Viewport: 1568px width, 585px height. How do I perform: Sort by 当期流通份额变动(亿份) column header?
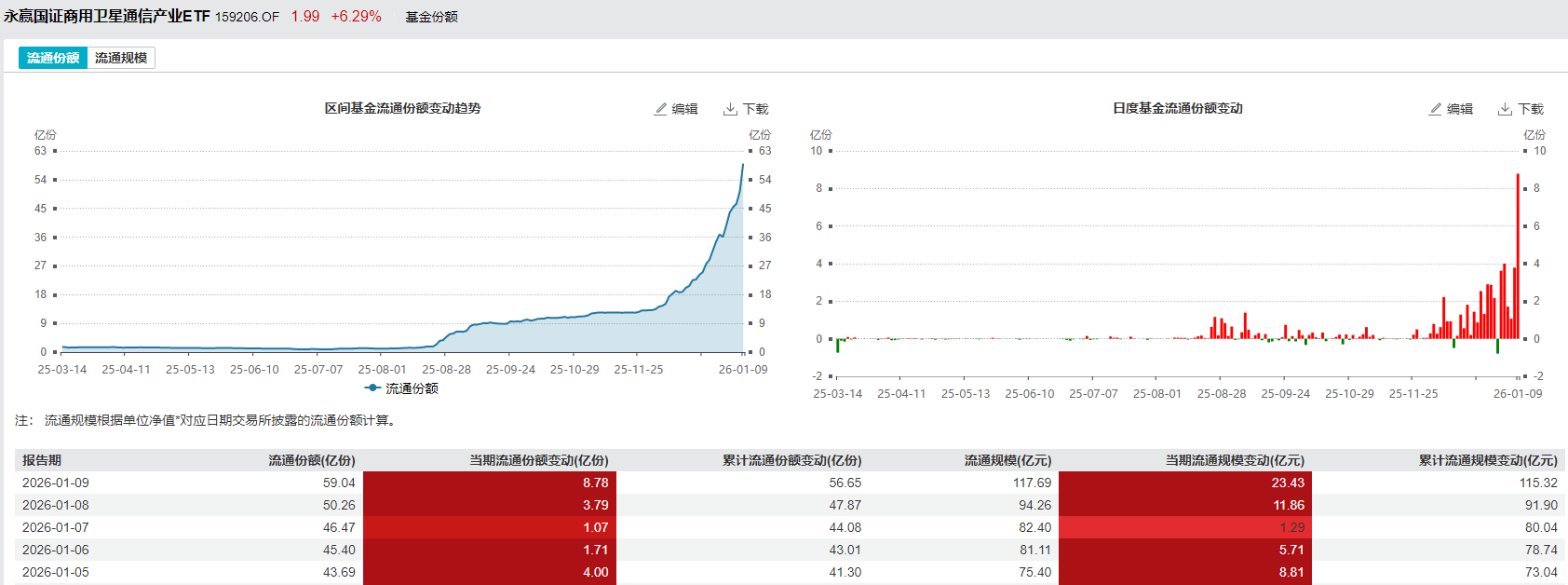tap(539, 460)
